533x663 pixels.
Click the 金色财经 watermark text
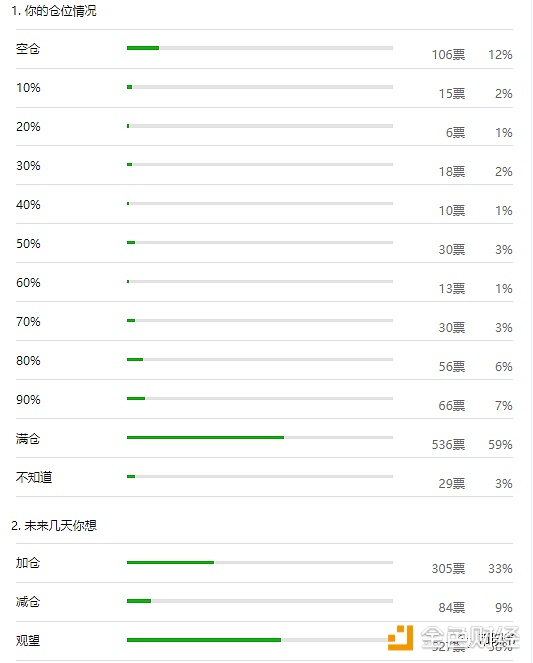[x=470, y=637]
